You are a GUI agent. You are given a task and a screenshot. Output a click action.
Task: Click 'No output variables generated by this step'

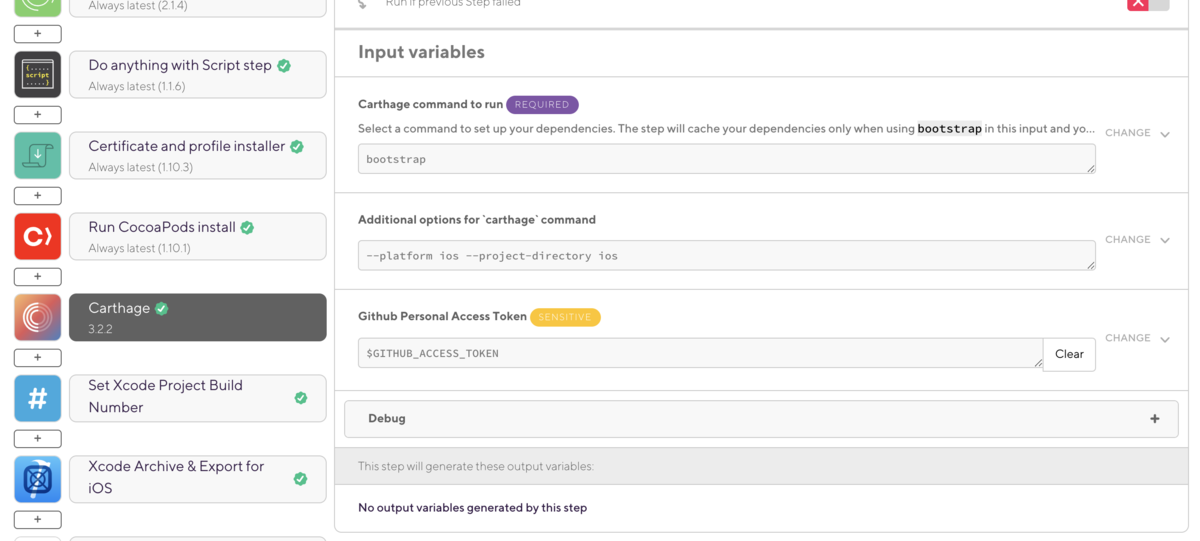472,508
